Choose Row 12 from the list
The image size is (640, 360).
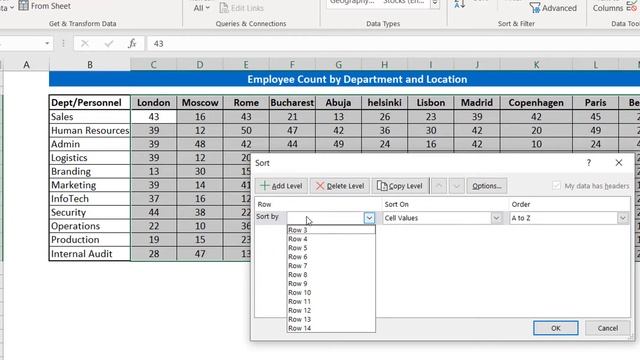(331, 310)
